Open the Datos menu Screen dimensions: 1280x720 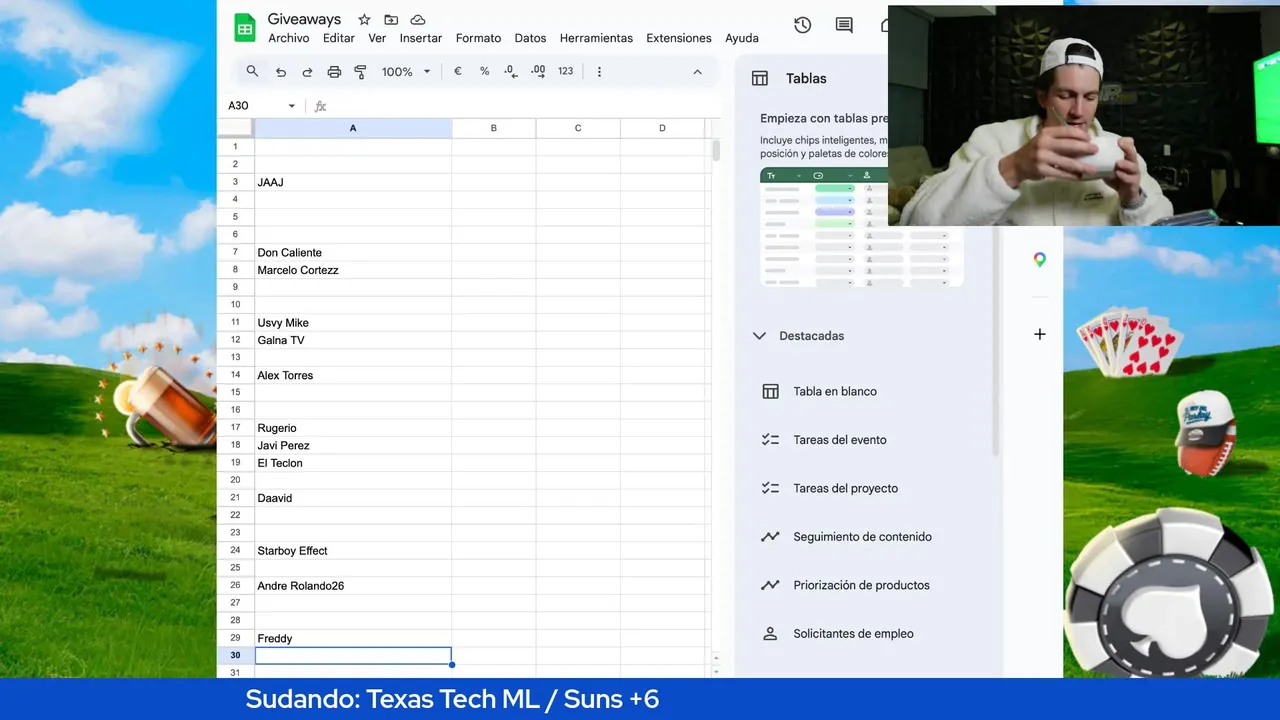coord(530,38)
